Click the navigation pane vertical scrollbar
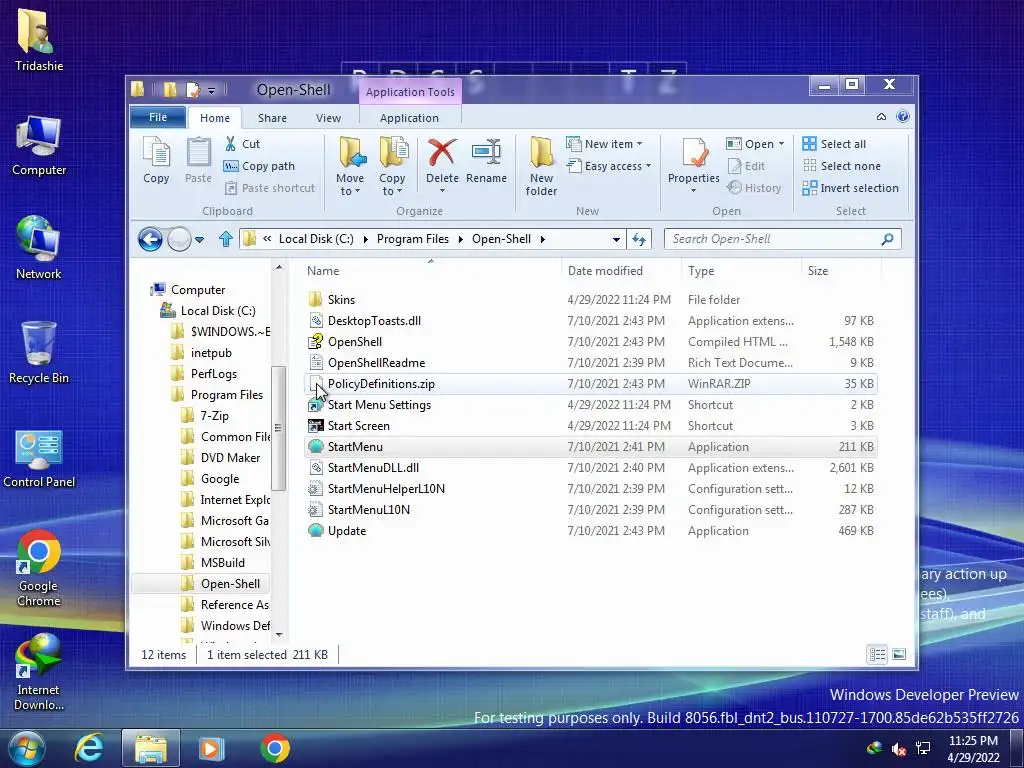The image size is (1024, 768). coord(279,428)
